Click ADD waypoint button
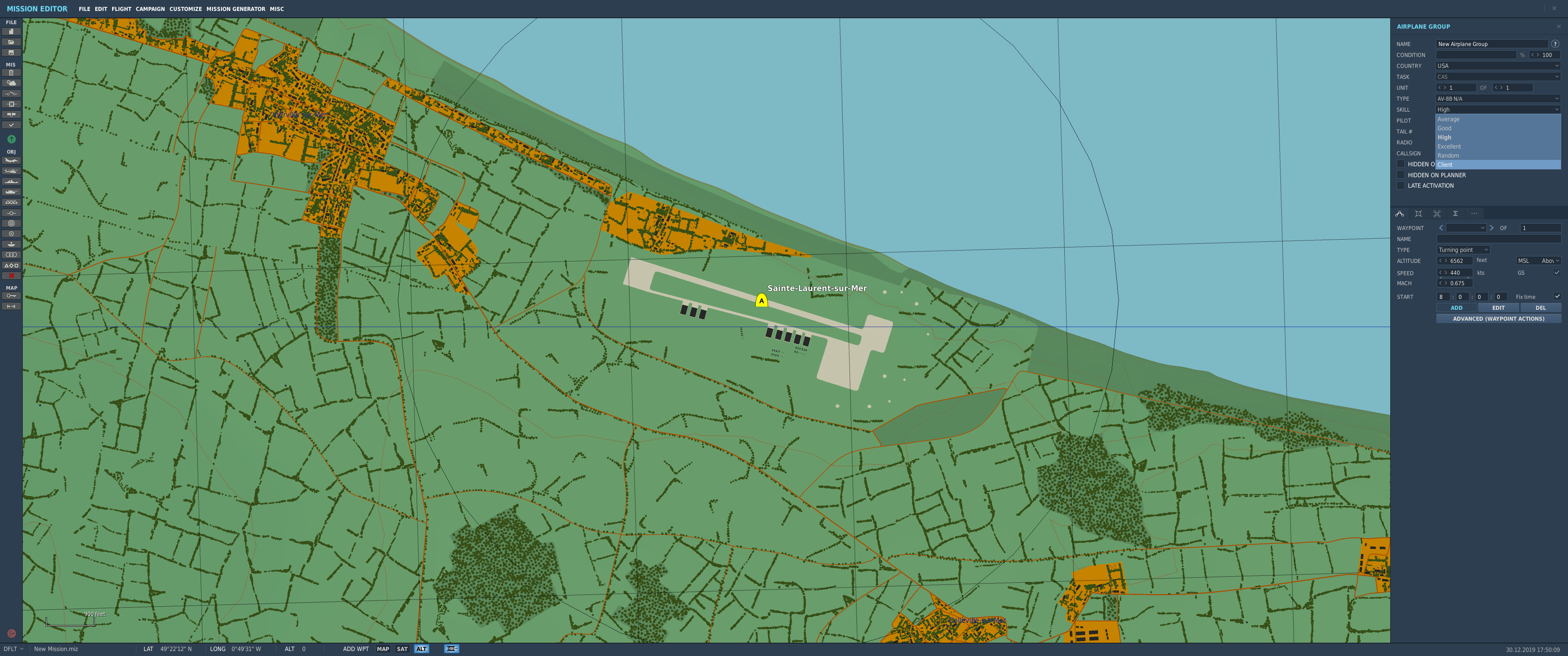This screenshot has width=1568, height=656. (x=1456, y=308)
